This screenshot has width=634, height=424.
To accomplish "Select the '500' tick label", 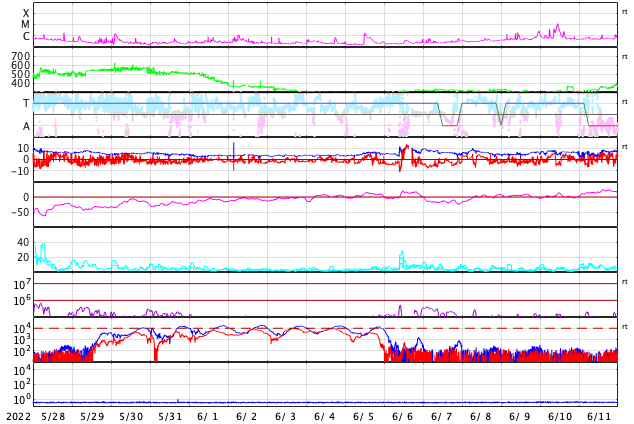I will (x=21, y=74).
